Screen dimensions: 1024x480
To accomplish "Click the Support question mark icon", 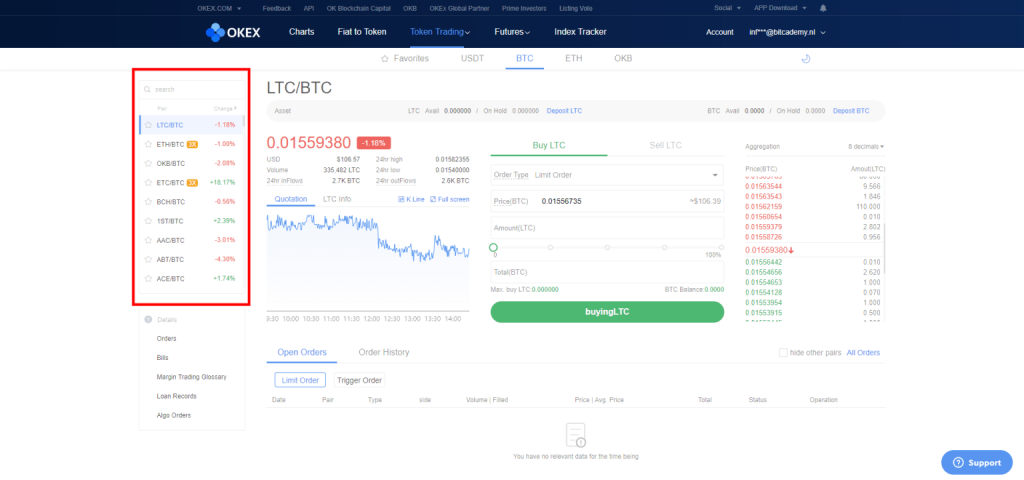I will pyautogui.click(x=958, y=462).
